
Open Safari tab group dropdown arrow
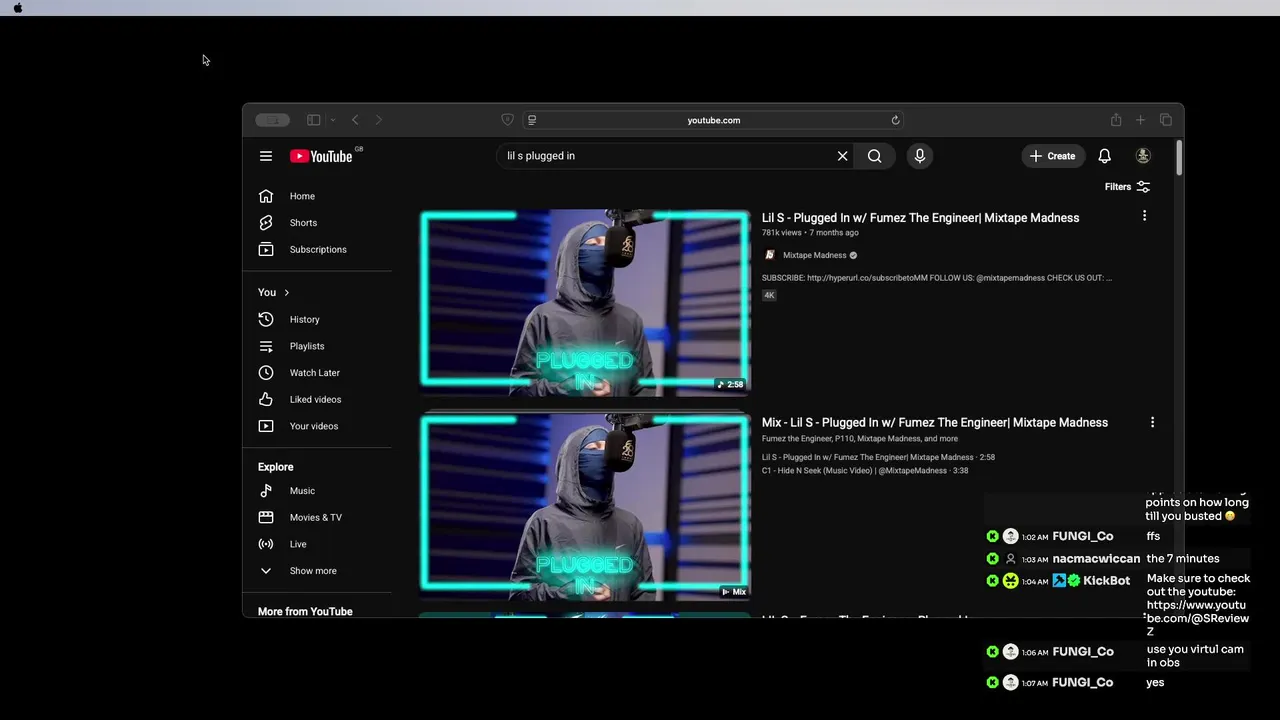332,120
